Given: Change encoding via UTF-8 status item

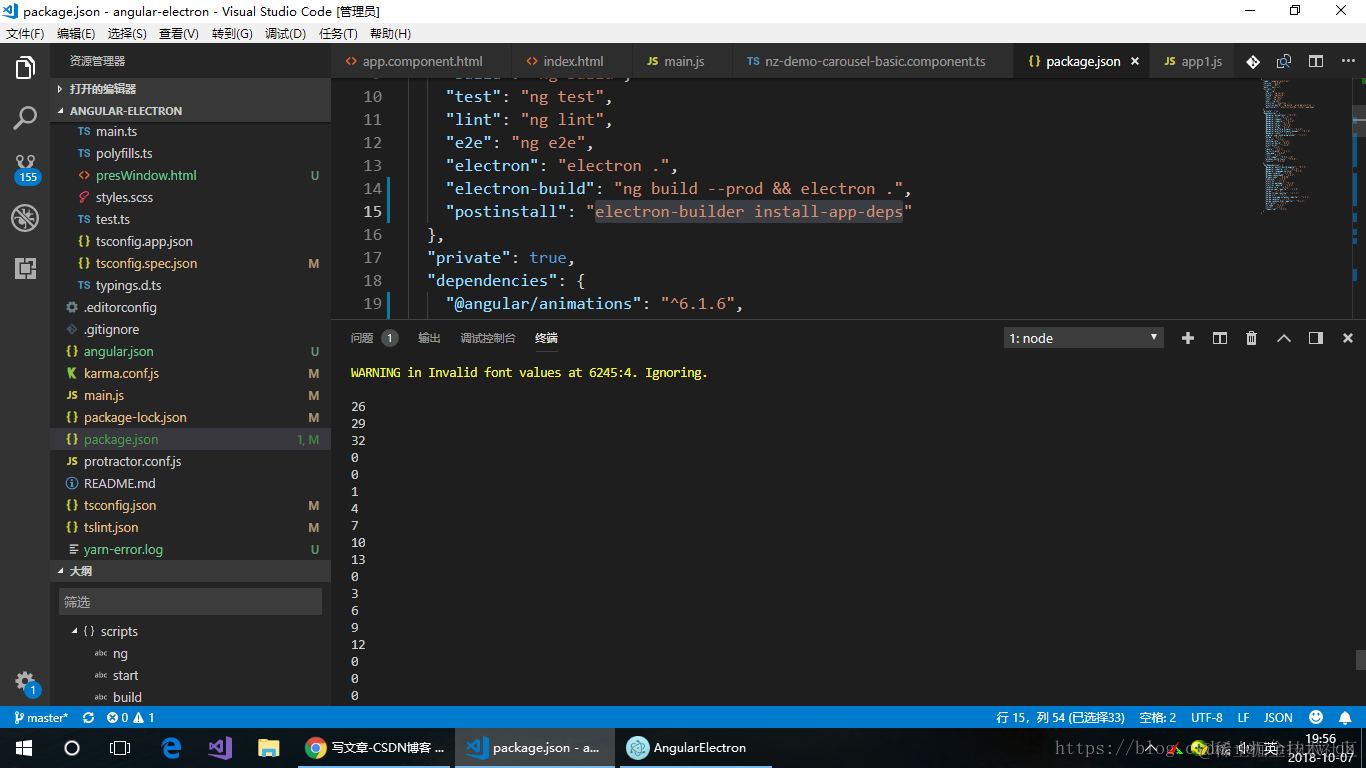Looking at the screenshot, I should 1207,717.
